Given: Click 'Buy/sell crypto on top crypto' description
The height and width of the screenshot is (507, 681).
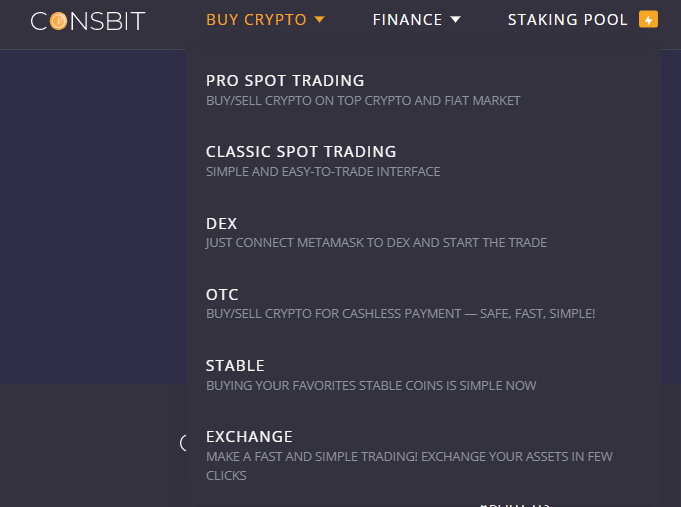Looking at the screenshot, I should pyautogui.click(x=363, y=101).
